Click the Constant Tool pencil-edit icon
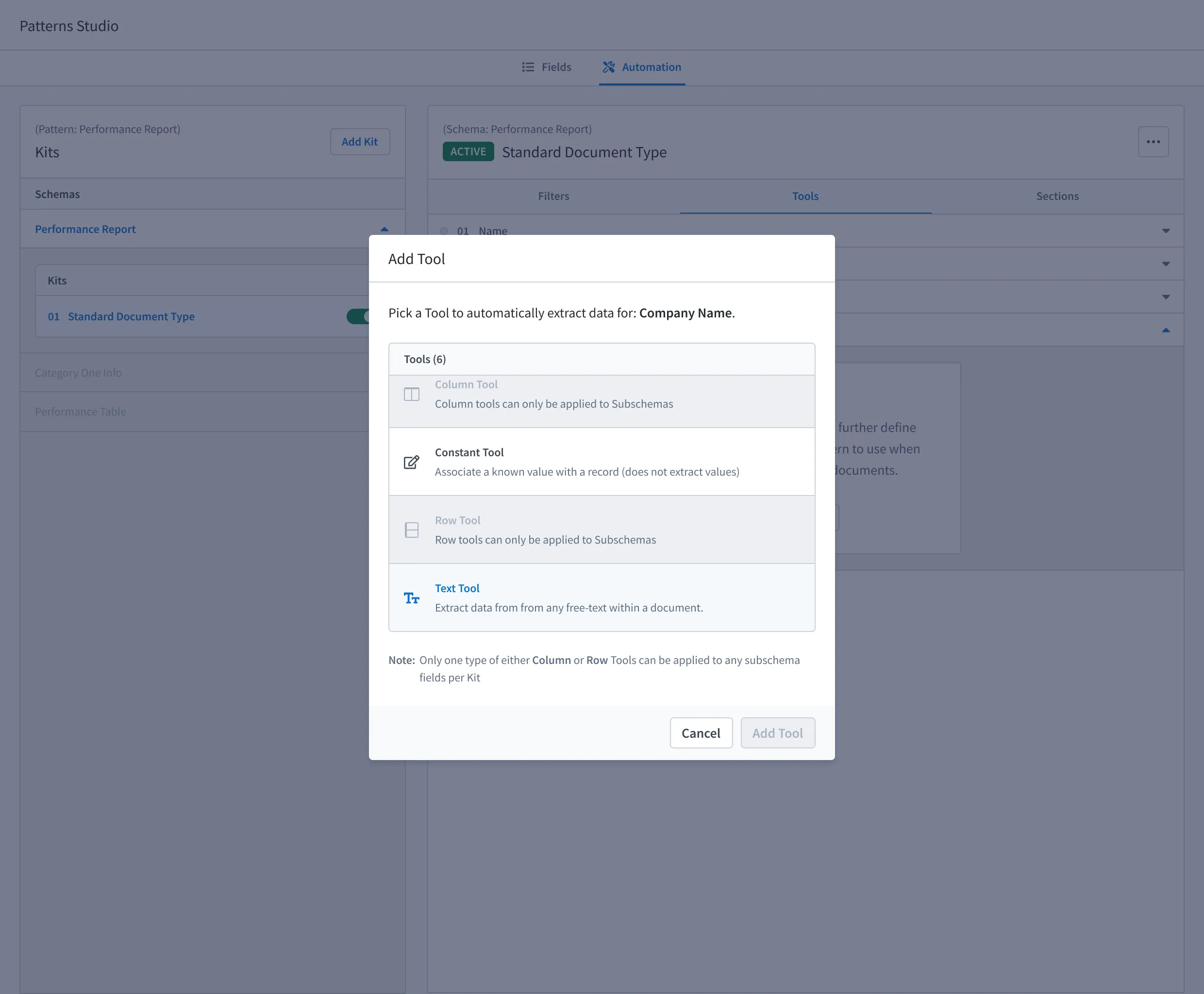 point(411,462)
